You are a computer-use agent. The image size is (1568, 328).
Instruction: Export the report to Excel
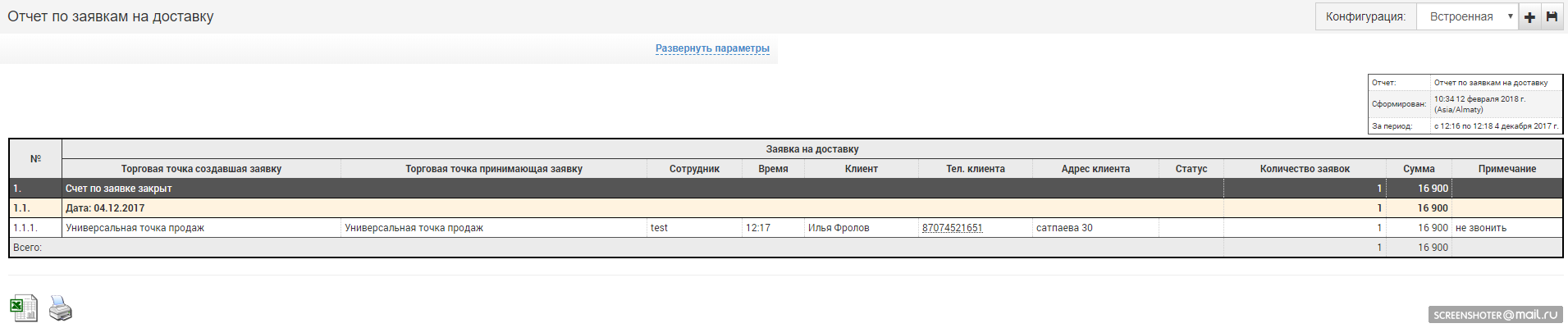point(24,307)
